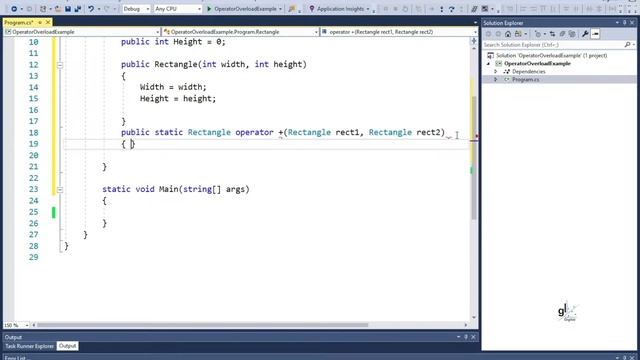Start debugging with the green play arrow
Image resolution: width=640 pixels, height=360 pixels.
[209, 9]
